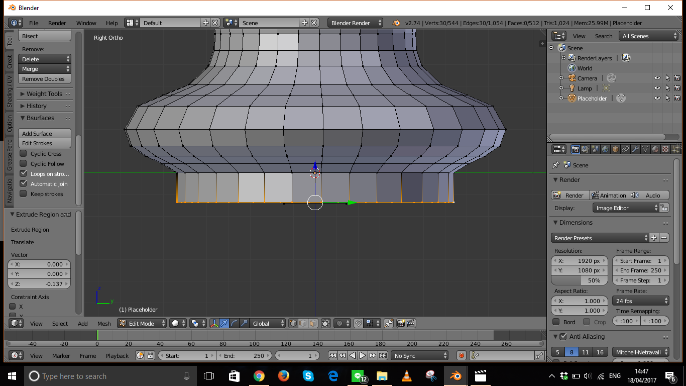
Task: Select the Render properties tab icon
Action: point(575,150)
